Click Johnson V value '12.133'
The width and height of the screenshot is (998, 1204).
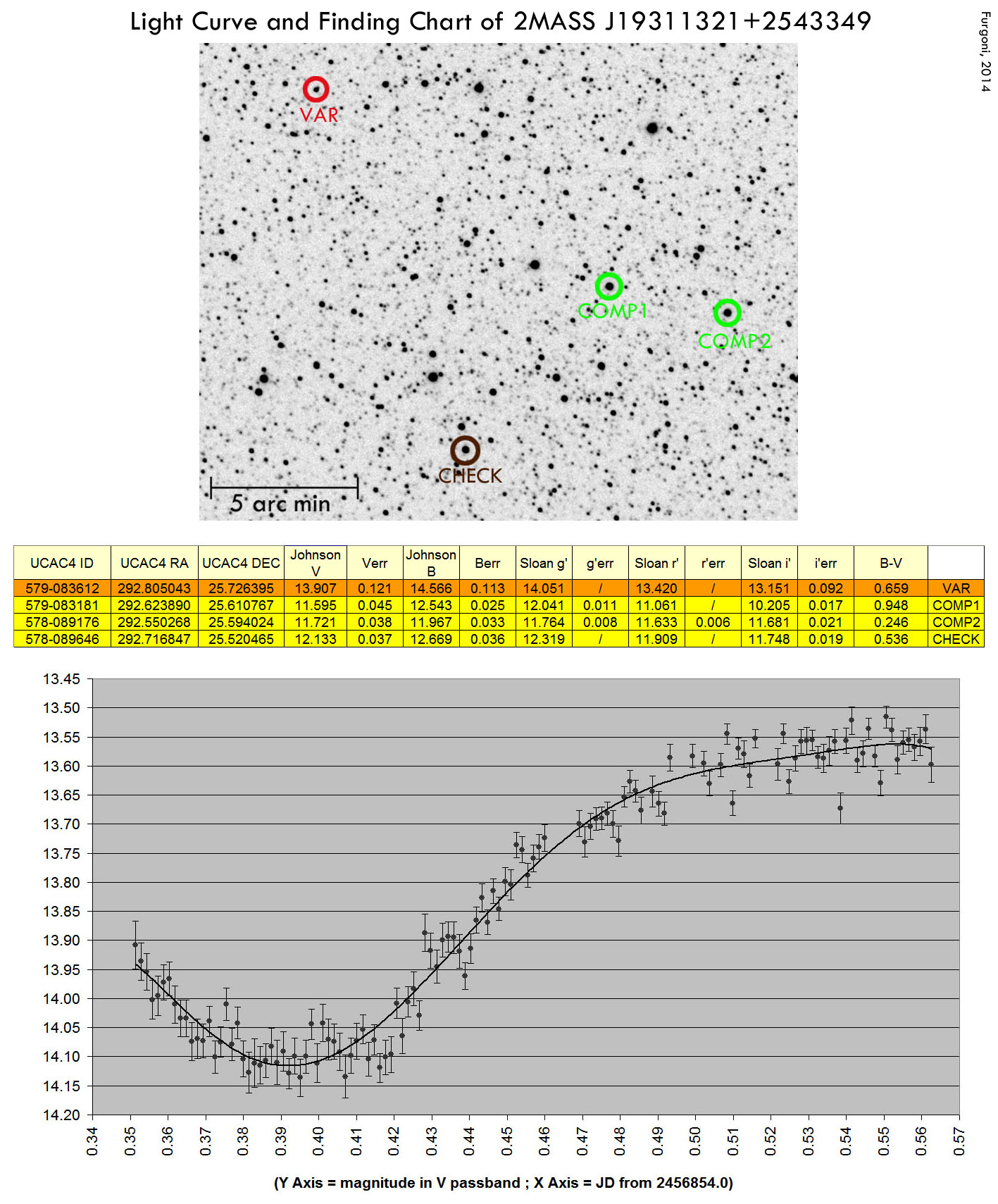pyautogui.click(x=316, y=639)
